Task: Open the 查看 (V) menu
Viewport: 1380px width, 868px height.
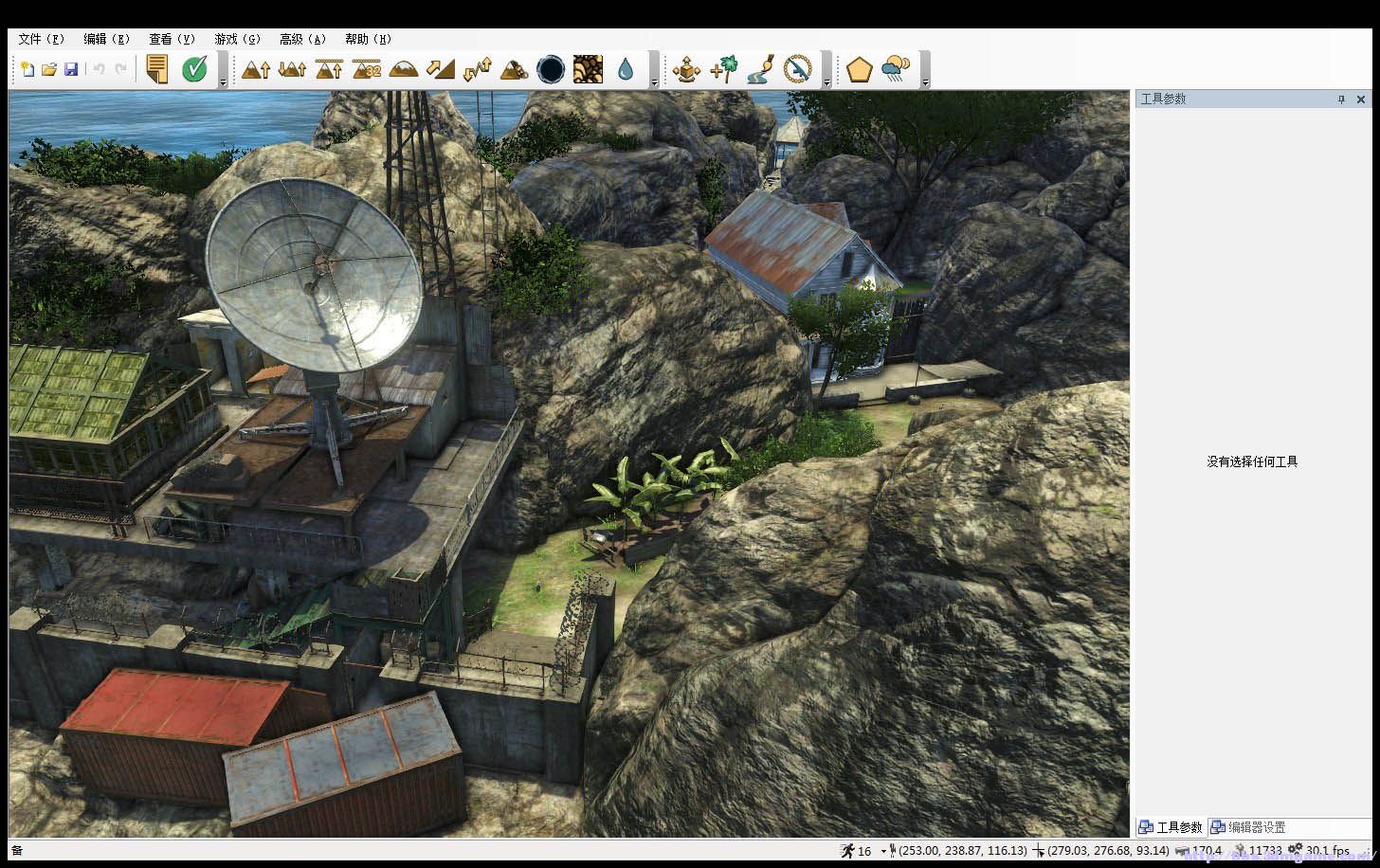Action: pyautogui.click(x=172, y=39)
